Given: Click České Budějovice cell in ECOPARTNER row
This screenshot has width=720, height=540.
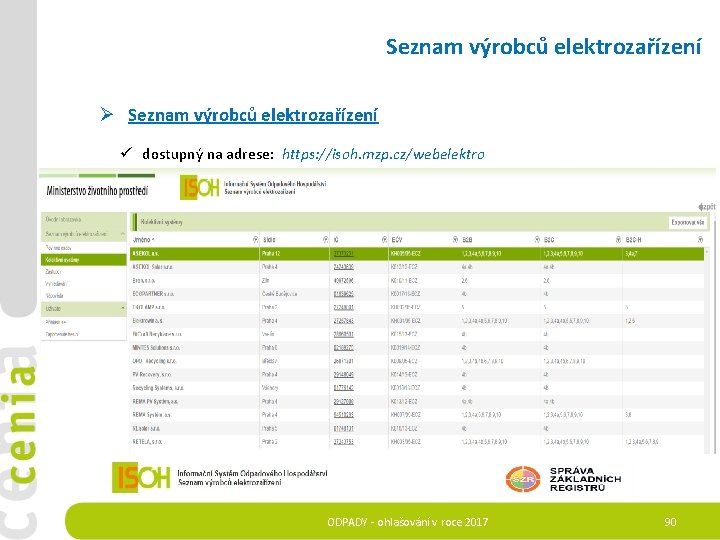Looking at the screenshot, I should click(279, 294).
